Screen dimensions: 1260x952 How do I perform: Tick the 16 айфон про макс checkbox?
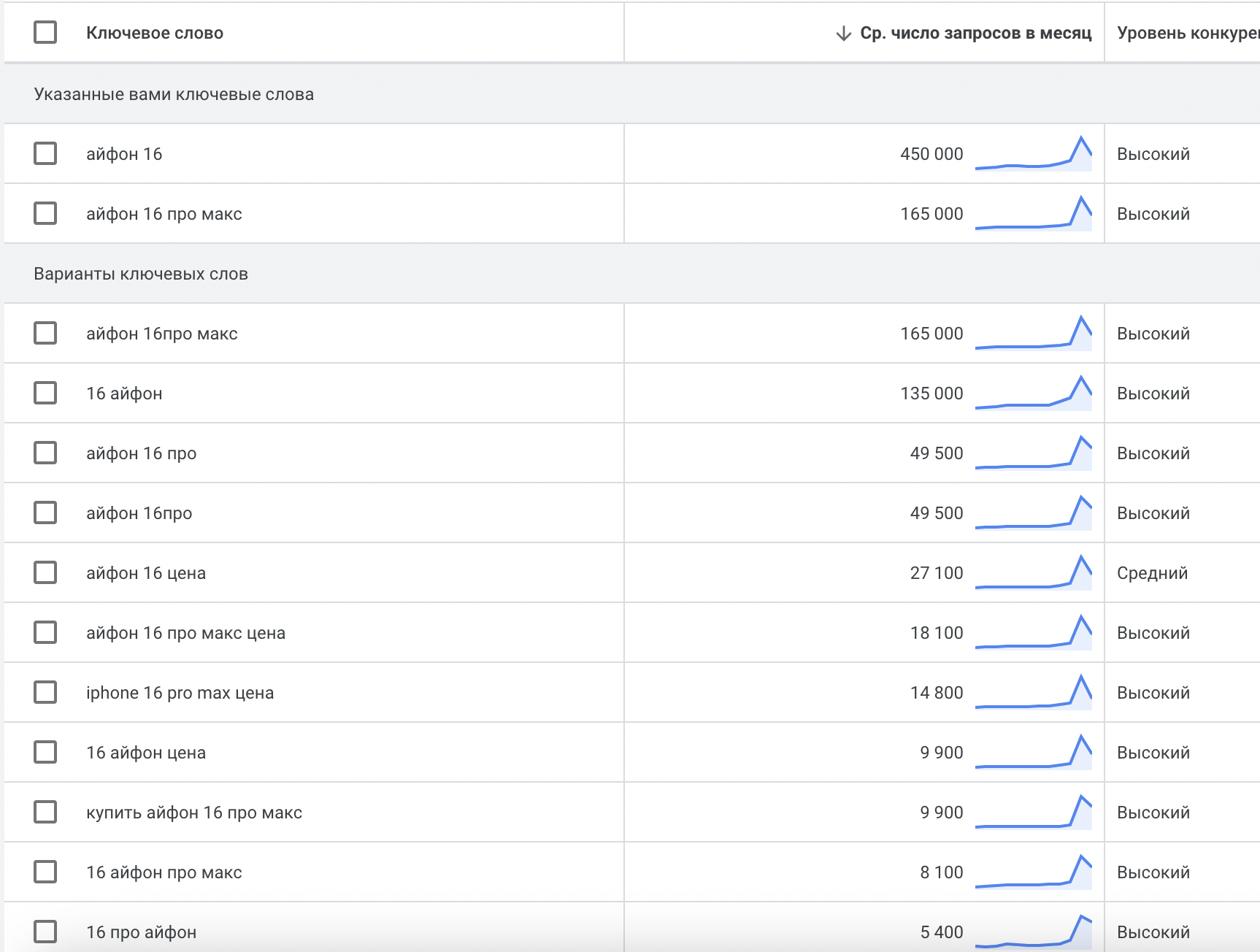pyautogui.click(x=45, y=872)
